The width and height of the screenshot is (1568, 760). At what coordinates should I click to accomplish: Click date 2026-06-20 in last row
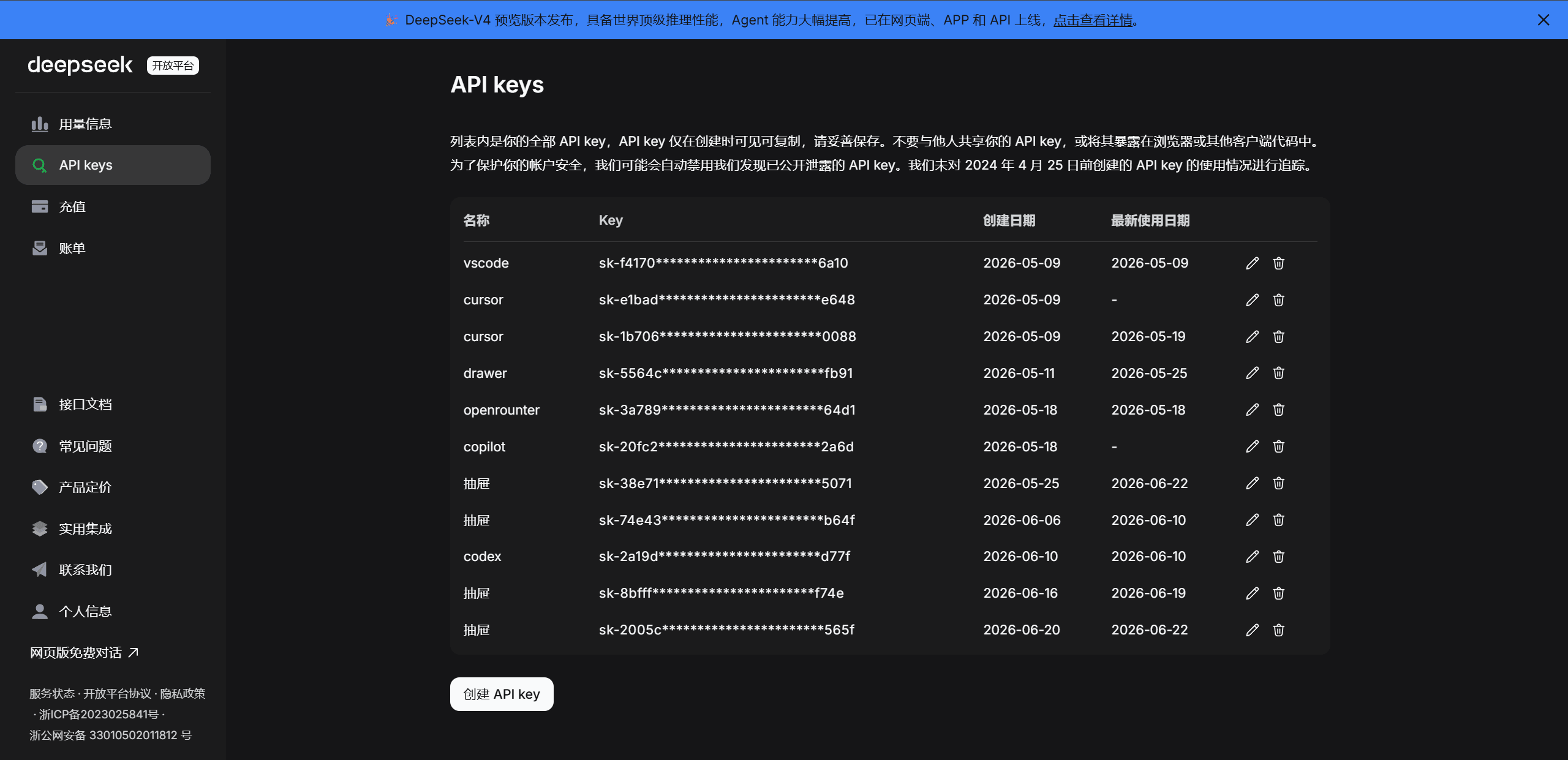1021,630
